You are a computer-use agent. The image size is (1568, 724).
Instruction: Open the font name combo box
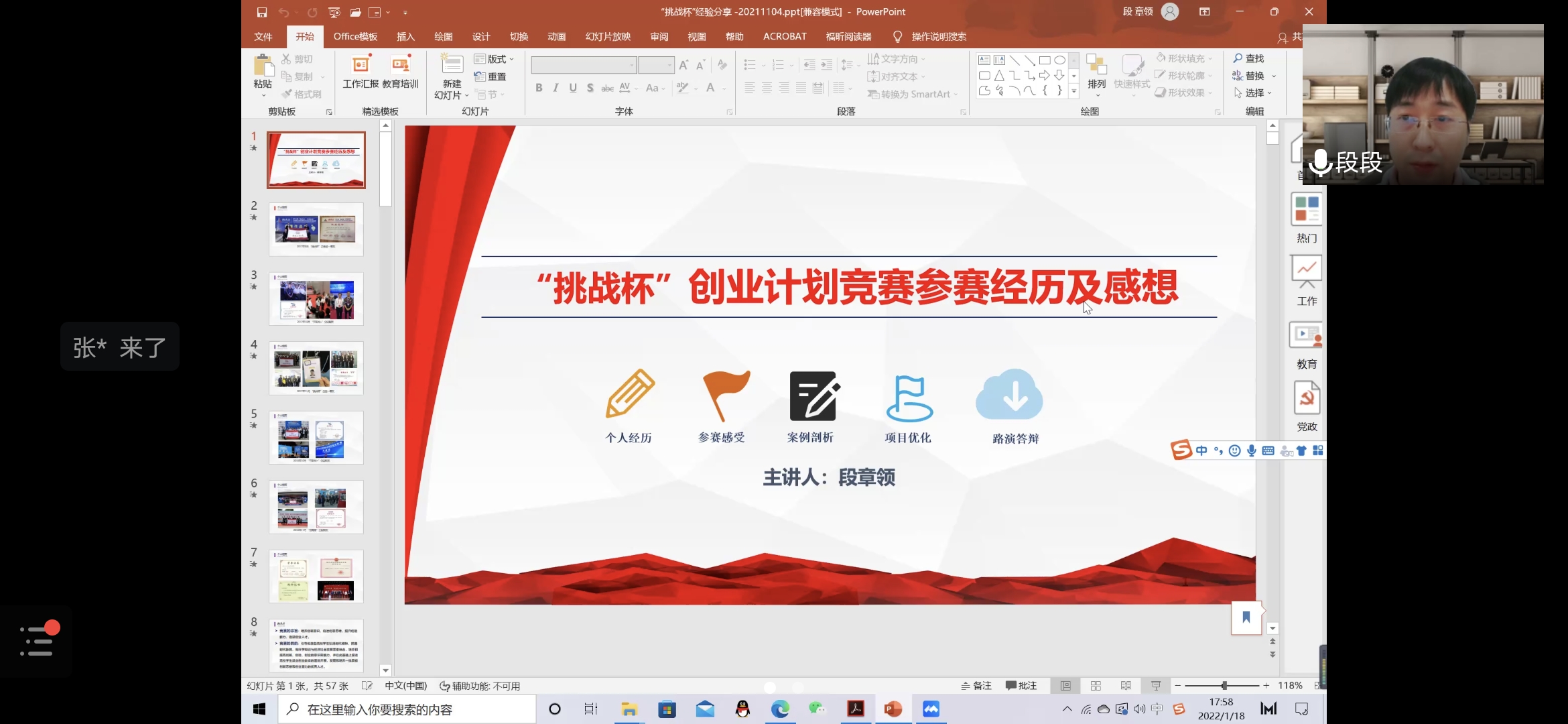583,65
